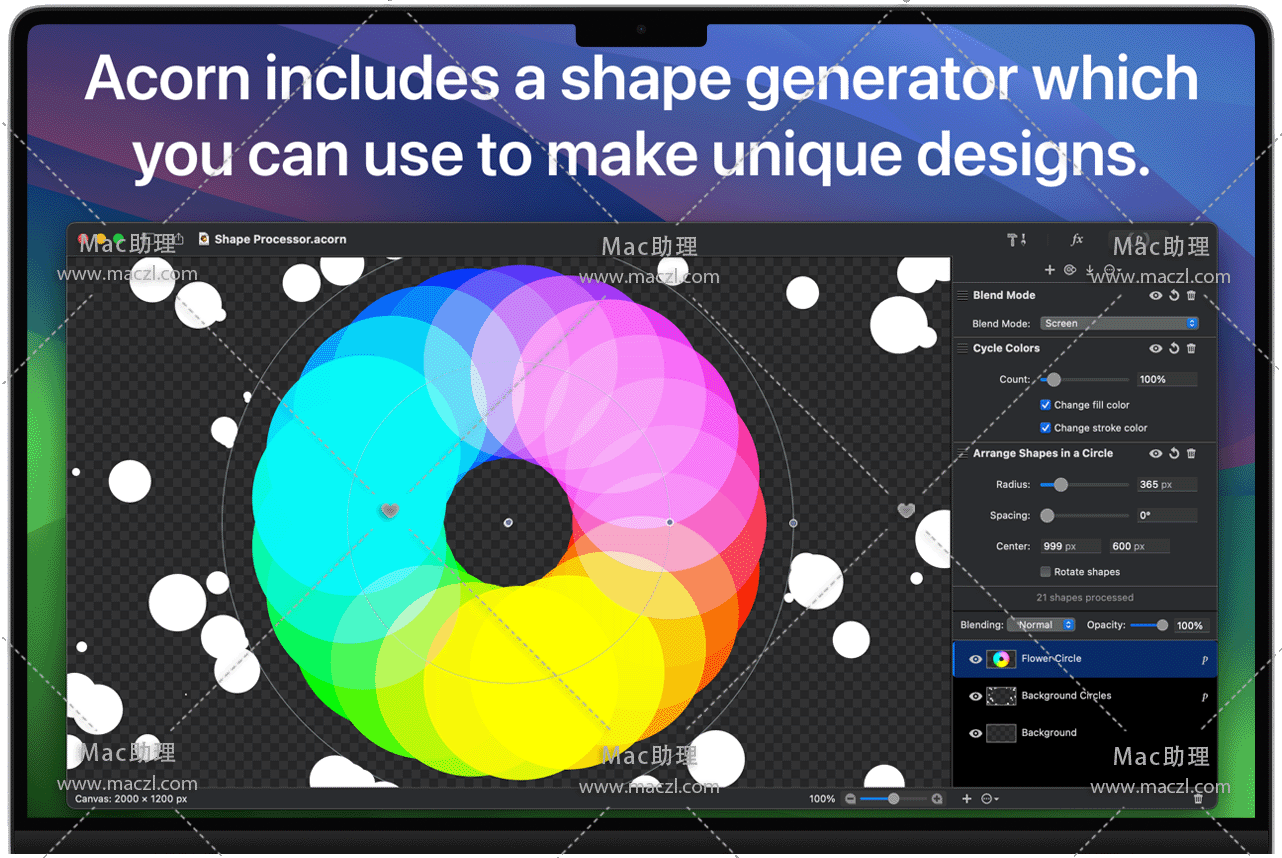Delete the Arrange Shapes in a Circle processor
Screen dimensions: 1282x858
1191,454
